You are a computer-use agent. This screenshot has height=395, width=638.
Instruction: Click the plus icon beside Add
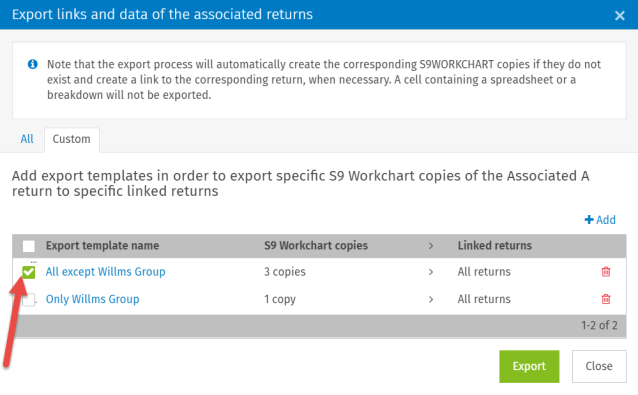click(x=589, y=220)
